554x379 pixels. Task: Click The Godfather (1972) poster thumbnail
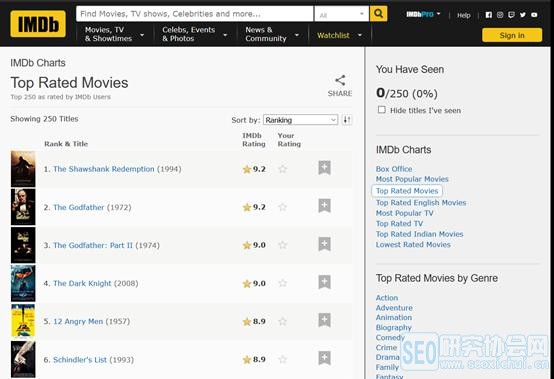(x=23, y=207)
